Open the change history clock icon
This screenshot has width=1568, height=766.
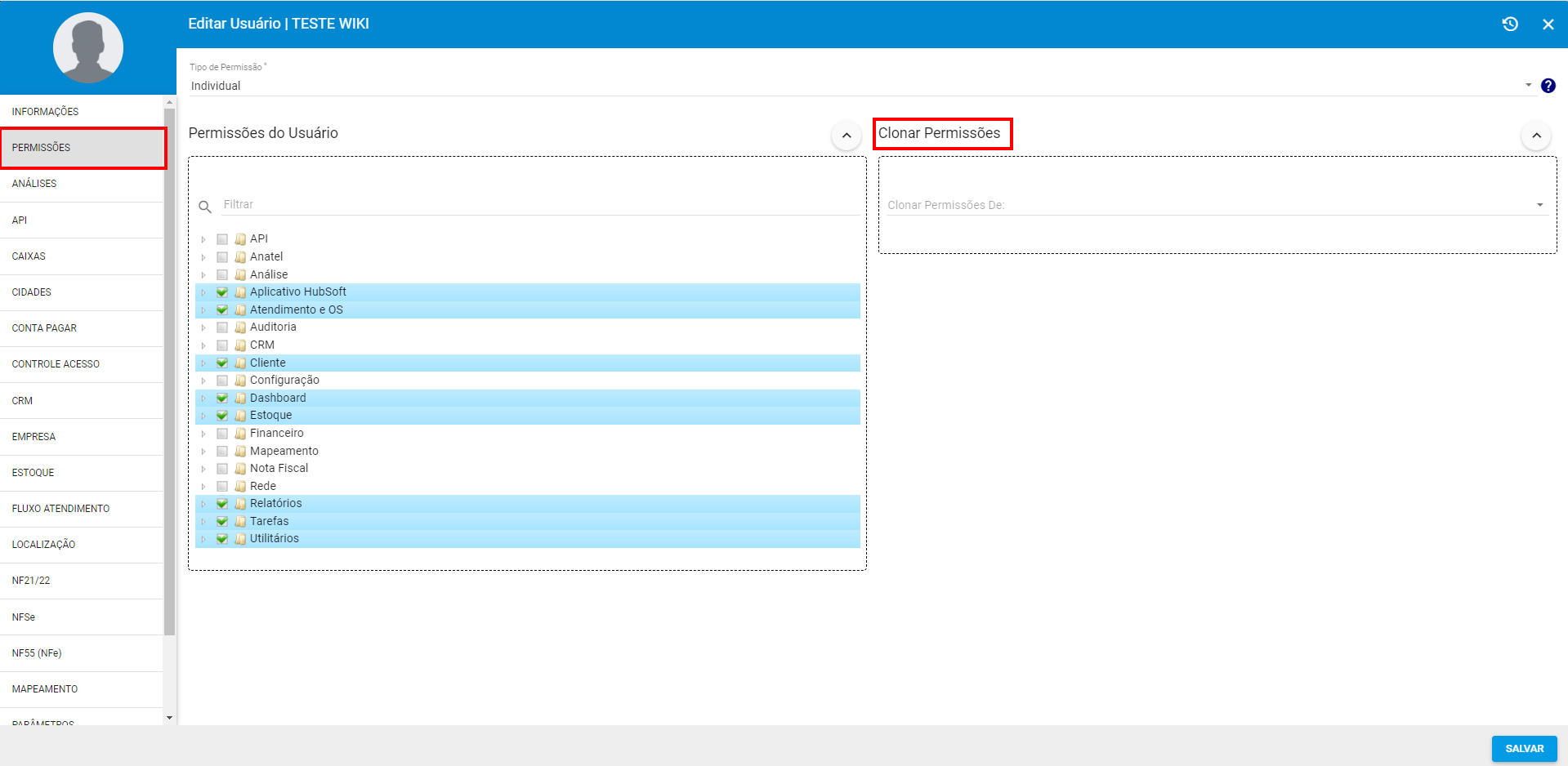click(1510, 24)
